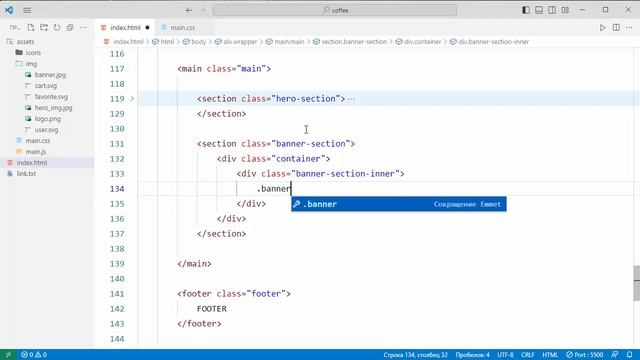640x360 pixels.
Task: Create new file in explorer
Action: tap(31, 27)
